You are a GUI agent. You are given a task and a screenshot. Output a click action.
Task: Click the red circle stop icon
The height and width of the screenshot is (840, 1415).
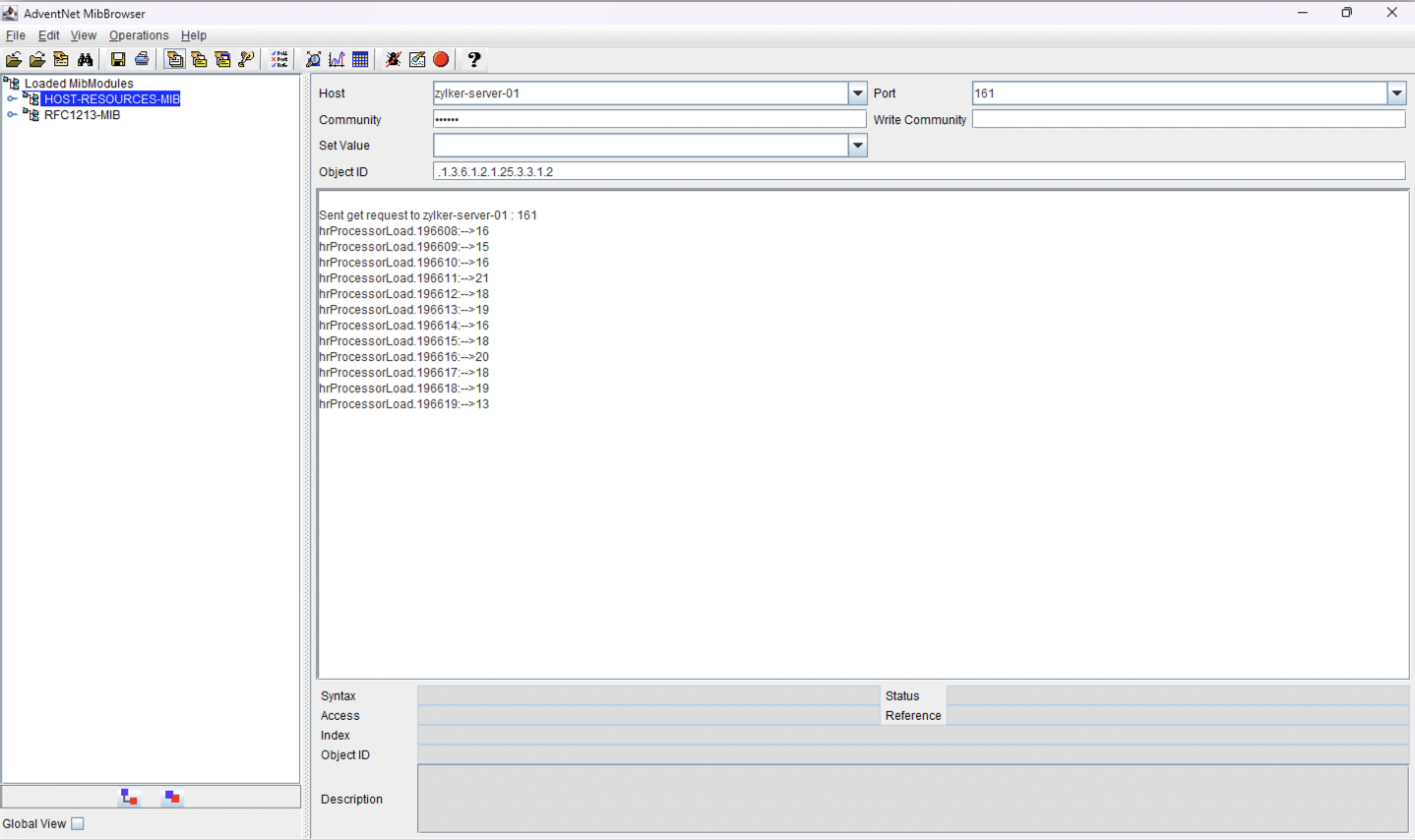441,60
